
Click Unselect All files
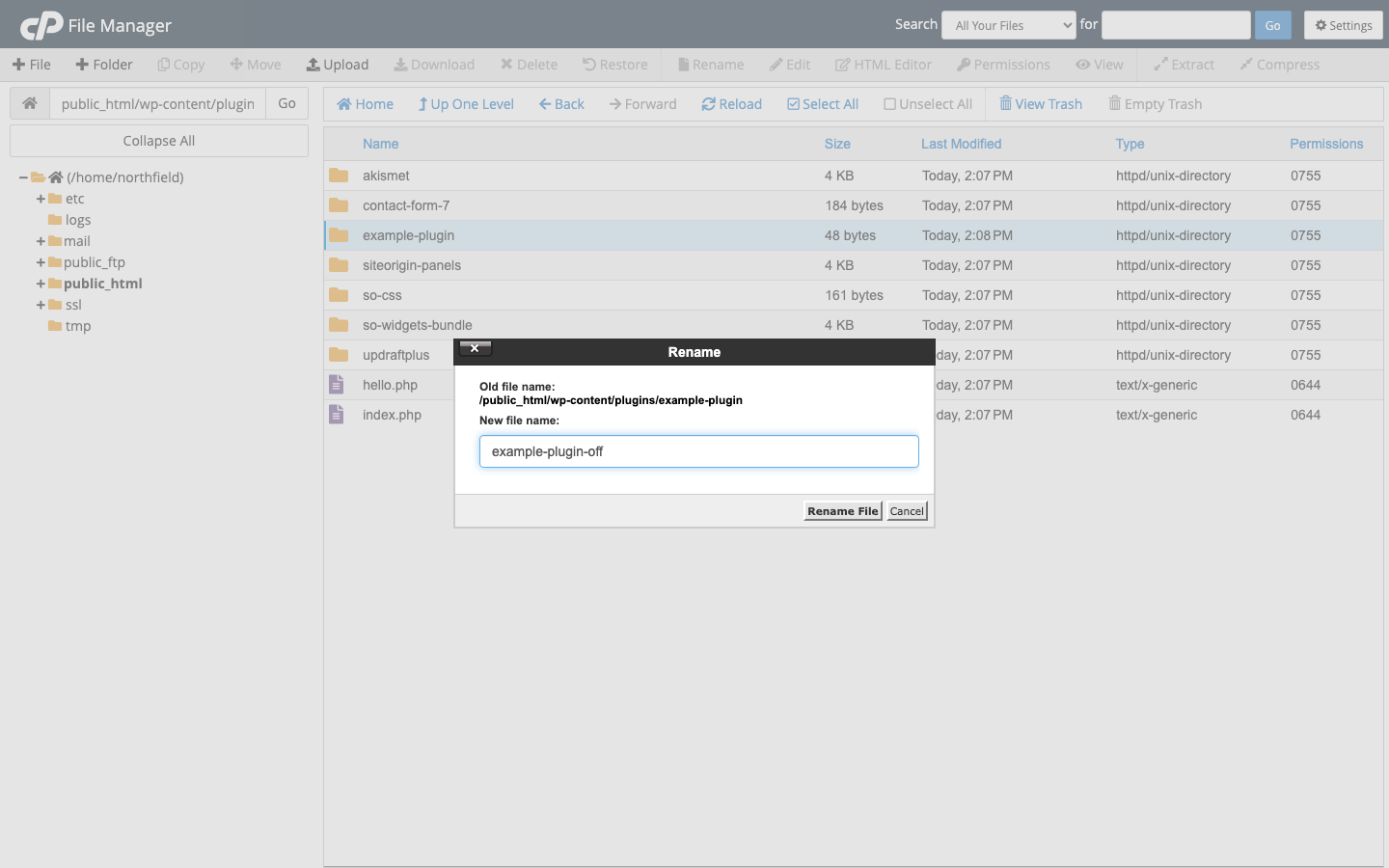click(x=928, y=104)
